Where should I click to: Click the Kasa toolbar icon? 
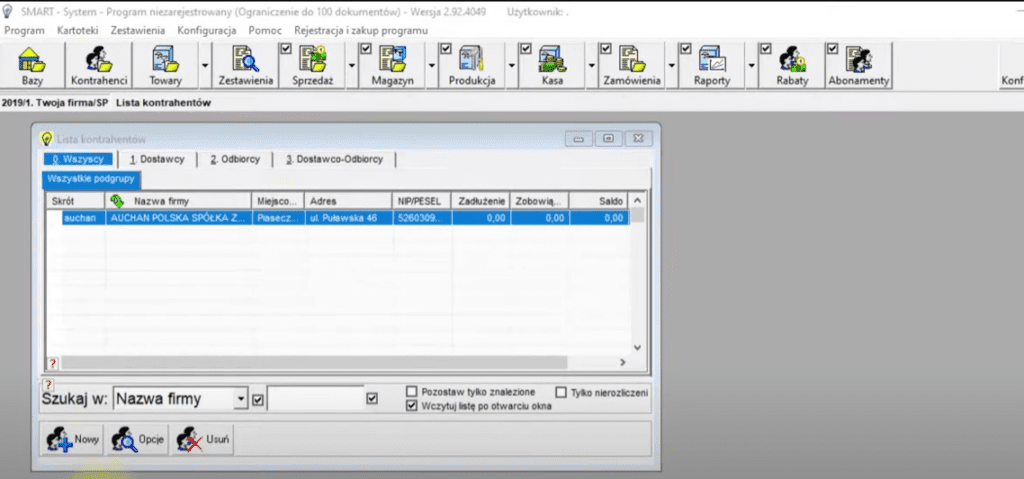(552, 66)
